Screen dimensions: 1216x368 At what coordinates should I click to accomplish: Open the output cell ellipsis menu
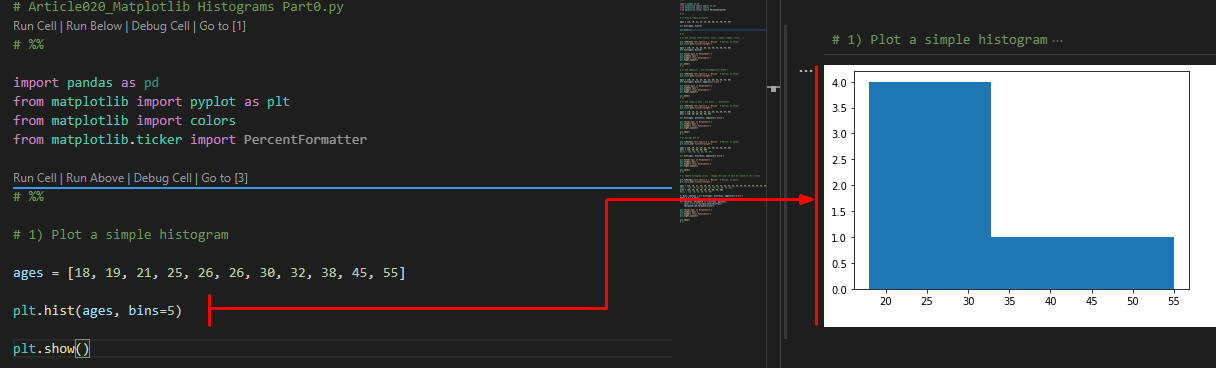click(805, 71)
